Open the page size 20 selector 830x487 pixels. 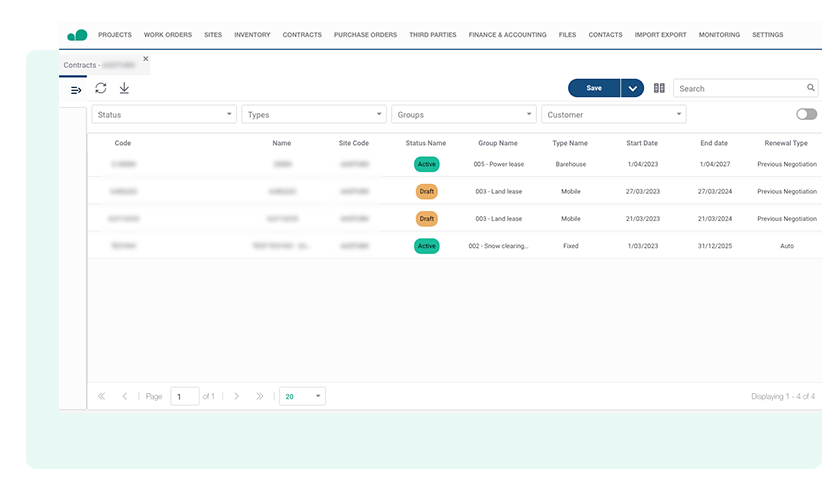tap(303, 396)
